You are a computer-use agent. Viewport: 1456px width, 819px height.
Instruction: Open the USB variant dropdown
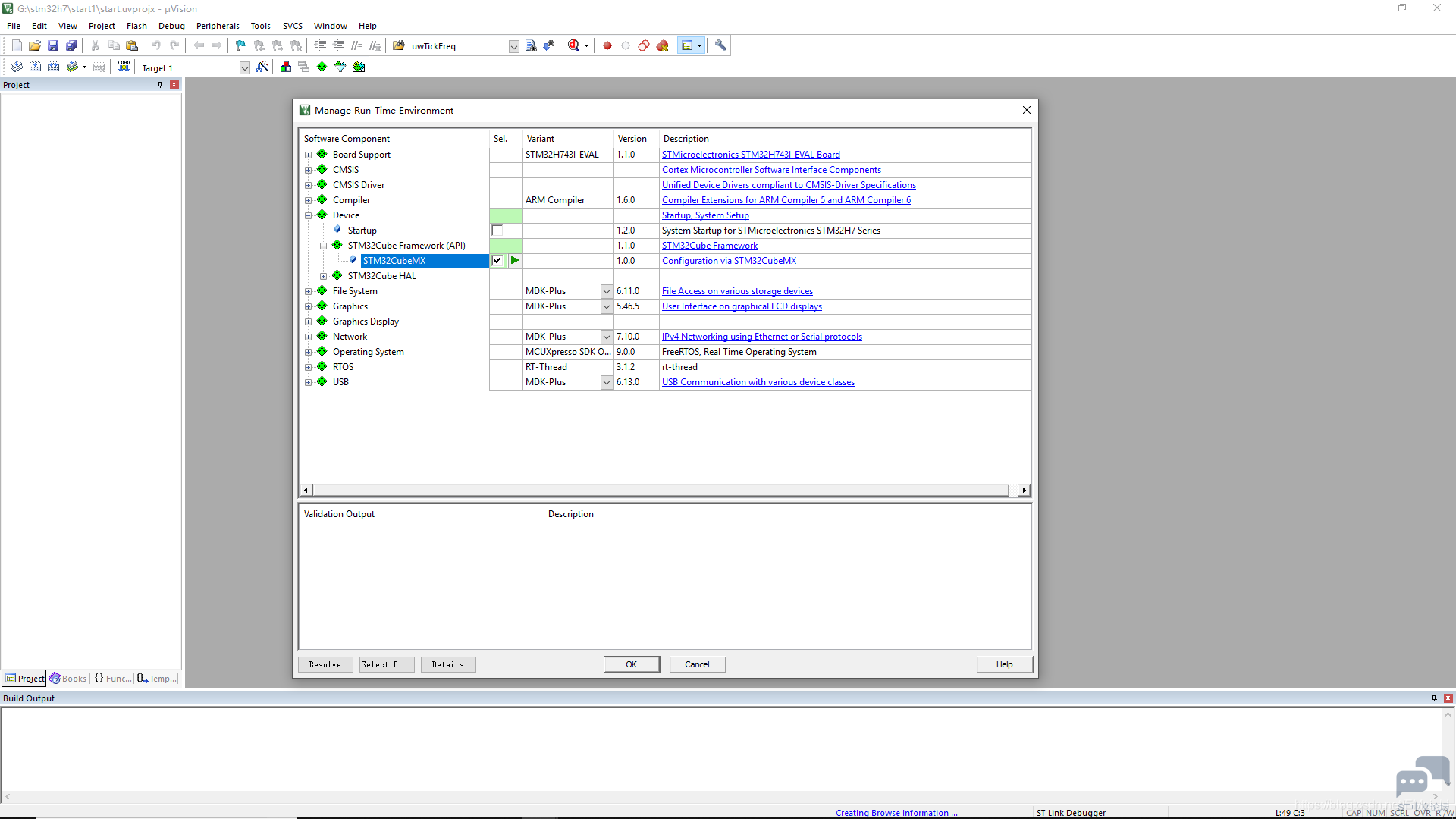[607, 382]
